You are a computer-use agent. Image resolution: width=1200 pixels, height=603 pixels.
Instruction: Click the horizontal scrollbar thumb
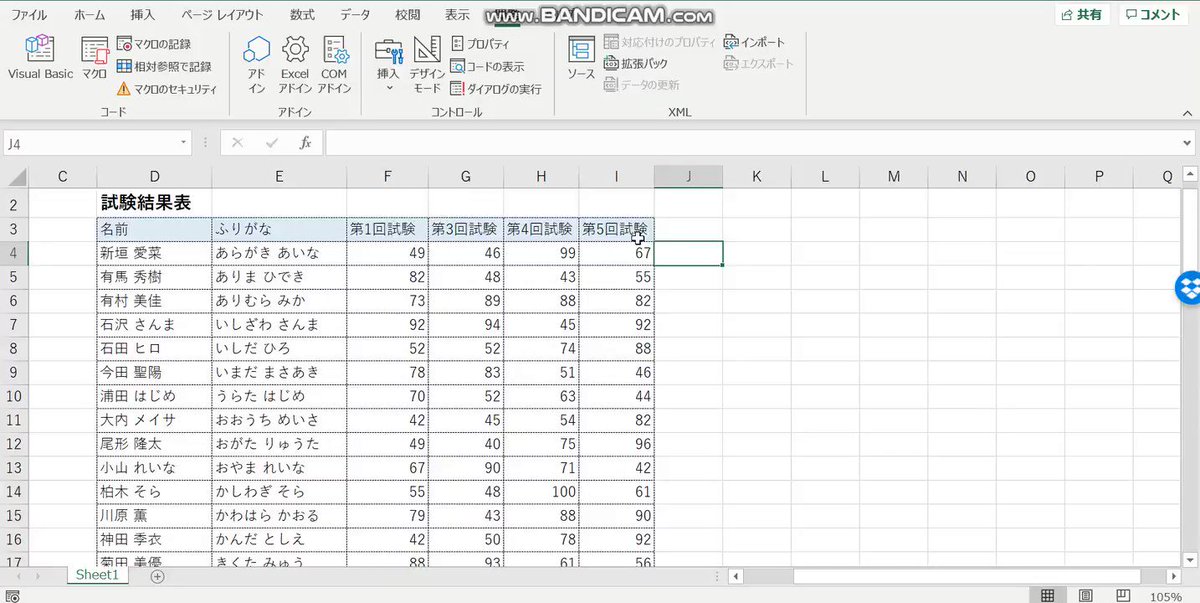coord(966,576)
